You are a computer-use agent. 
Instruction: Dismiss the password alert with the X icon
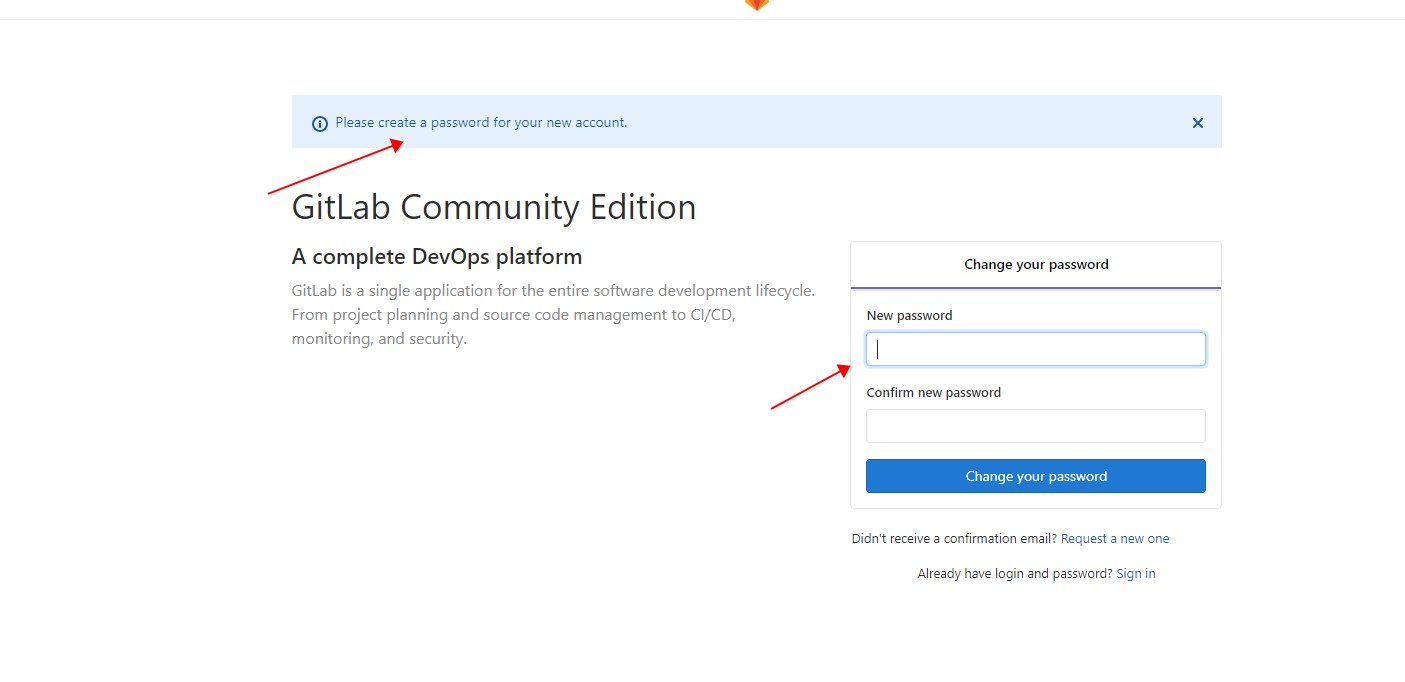pyautogui.click(x=1197, y=123)
